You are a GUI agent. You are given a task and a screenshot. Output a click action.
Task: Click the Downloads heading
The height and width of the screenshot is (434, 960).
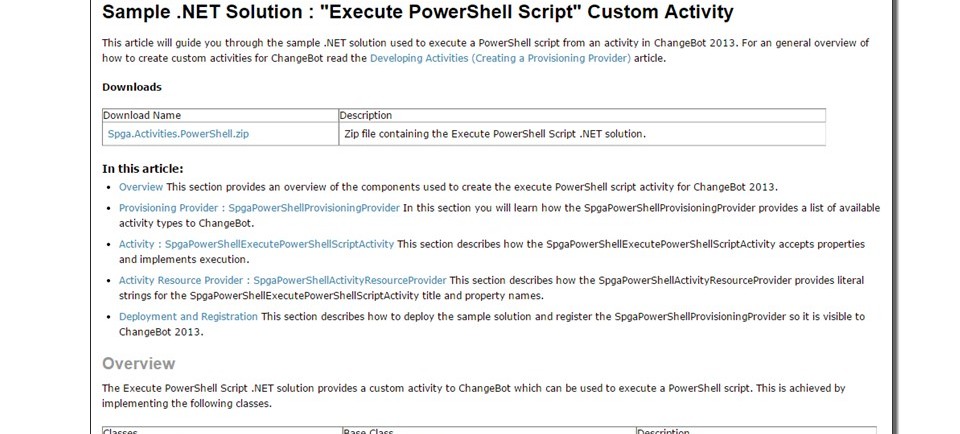click(132, 87)
